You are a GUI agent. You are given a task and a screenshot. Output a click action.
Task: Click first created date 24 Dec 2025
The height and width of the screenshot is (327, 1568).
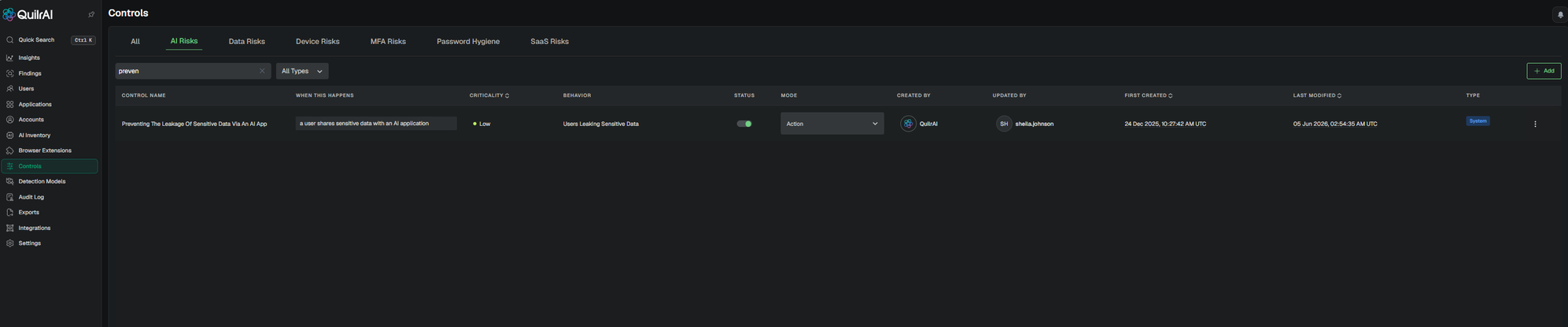coord(1165,124)
